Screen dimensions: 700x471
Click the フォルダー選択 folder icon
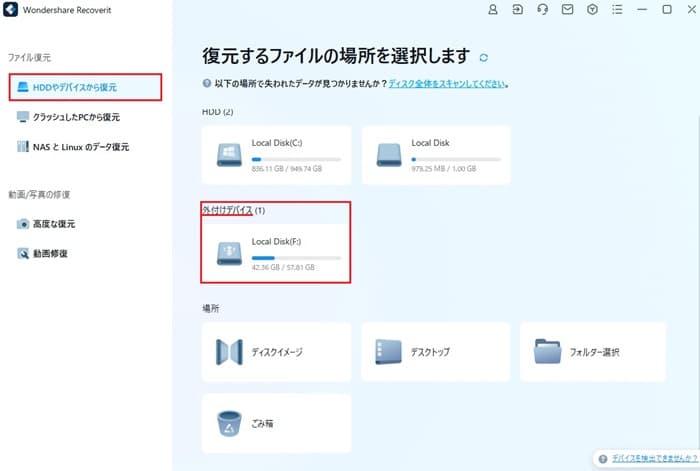click(547, 352)
